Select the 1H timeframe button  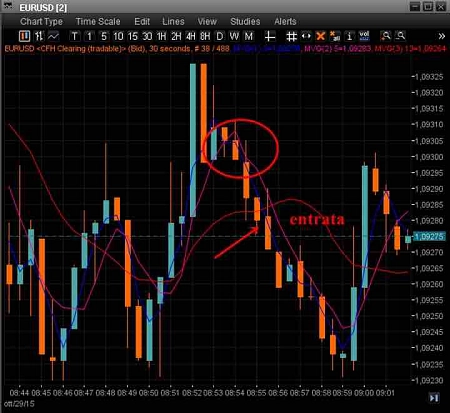161,36
